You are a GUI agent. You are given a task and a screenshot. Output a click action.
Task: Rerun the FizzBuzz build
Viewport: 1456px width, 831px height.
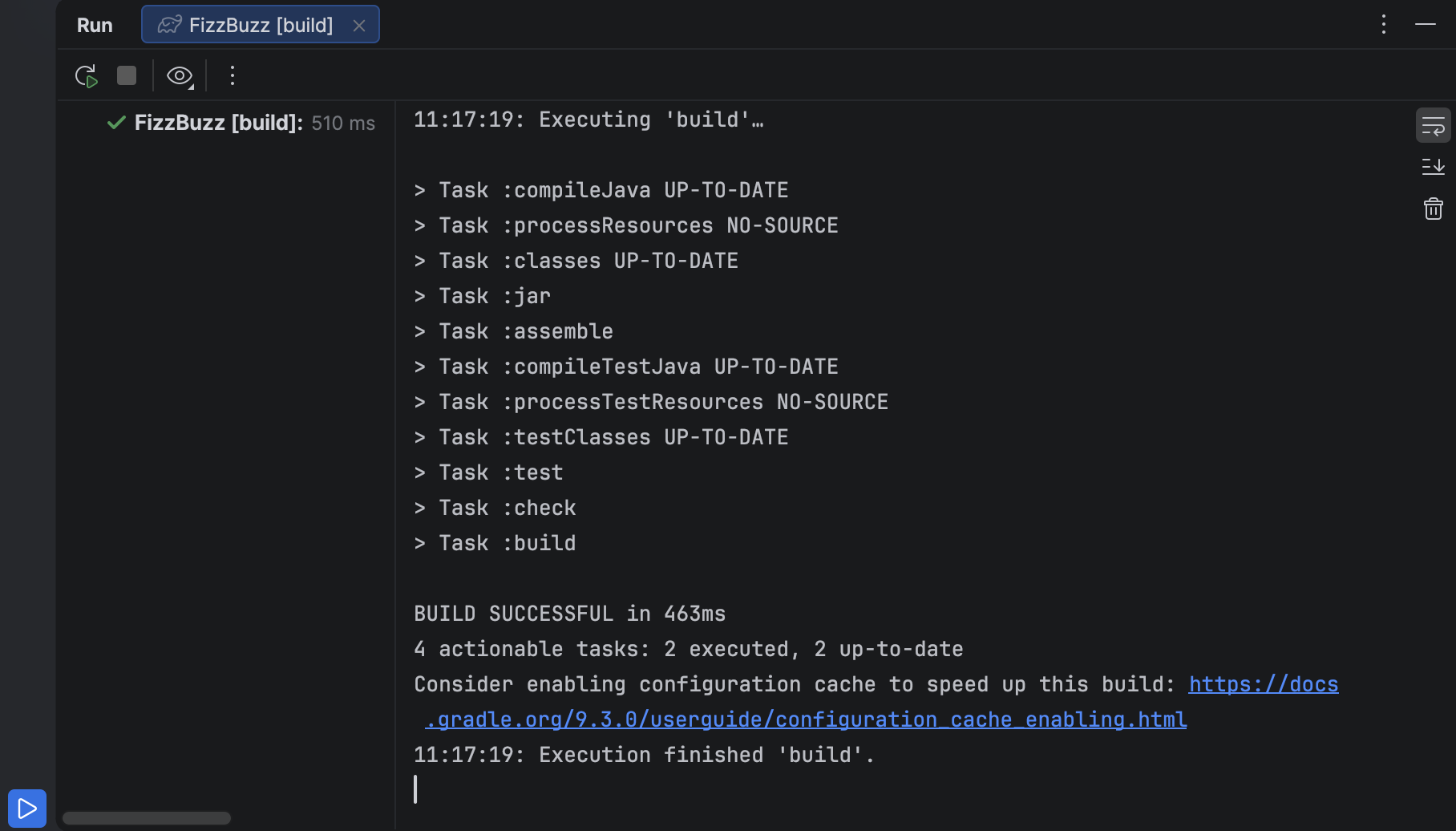click(86, 76)
